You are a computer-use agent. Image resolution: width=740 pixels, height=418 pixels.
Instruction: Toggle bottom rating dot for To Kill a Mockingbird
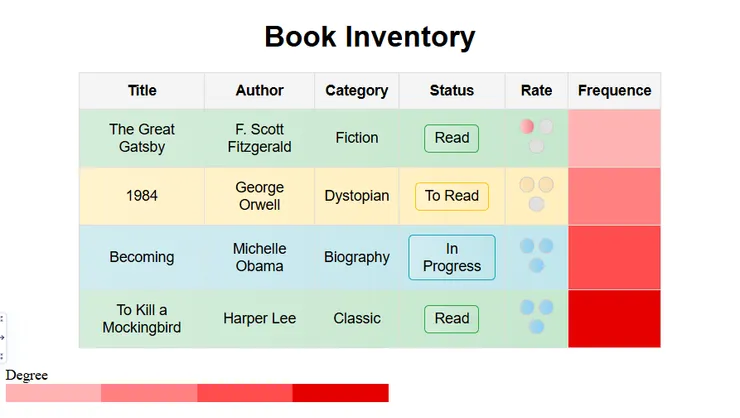tap(536, 326)
